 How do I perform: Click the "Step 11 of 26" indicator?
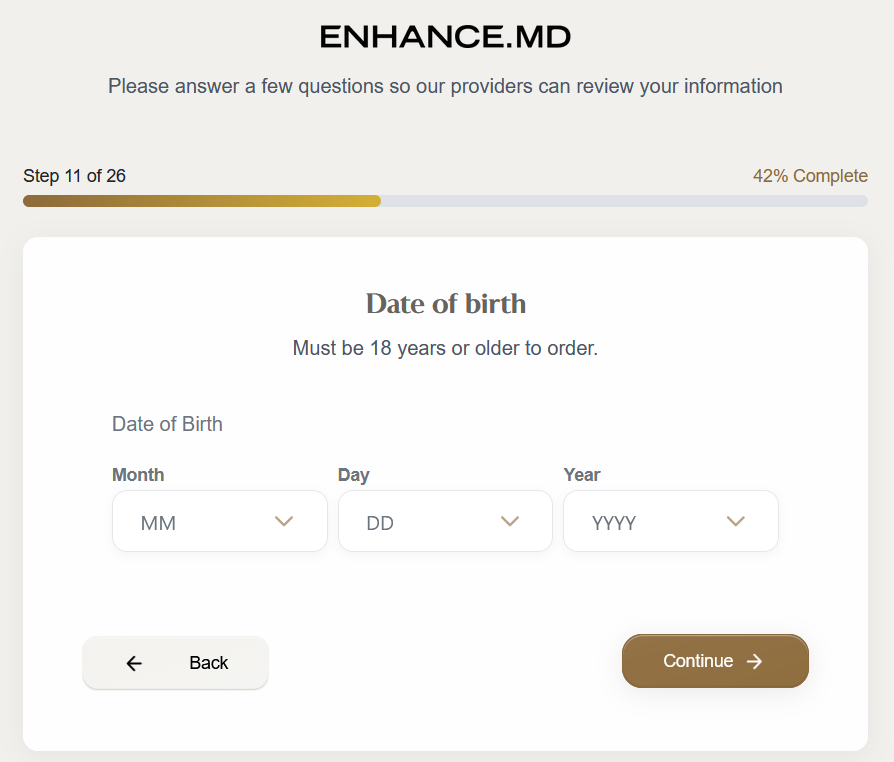tap(74, 176)
